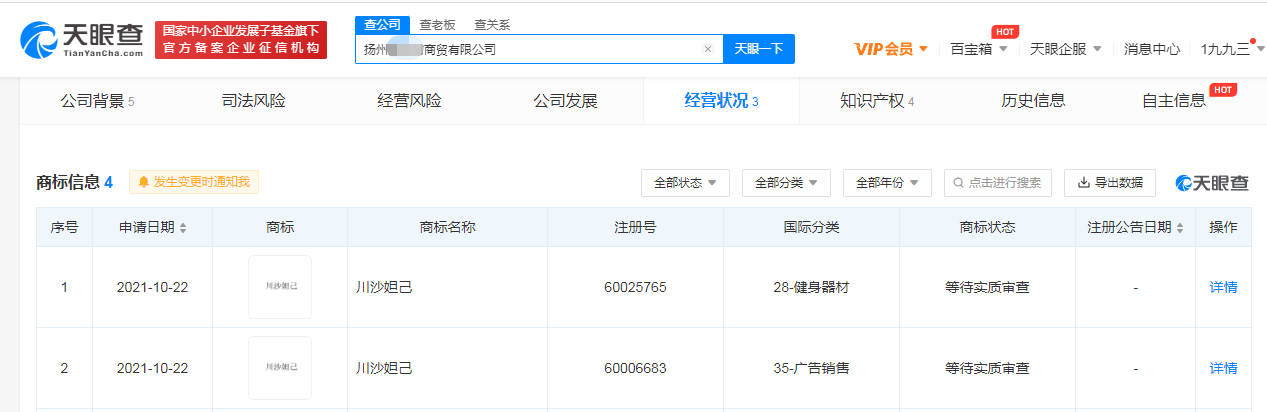1267x412 pixels.
Task: Select the 经营风险 tab
Action: click(x=409, y=101)
